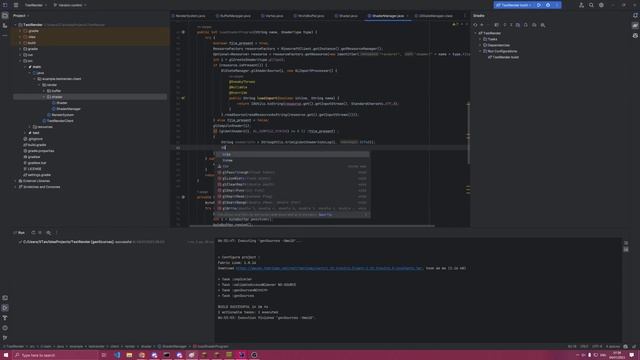The image size is (640, 360).
Task: Expand the build folder node
Action: tap(20, 43)
